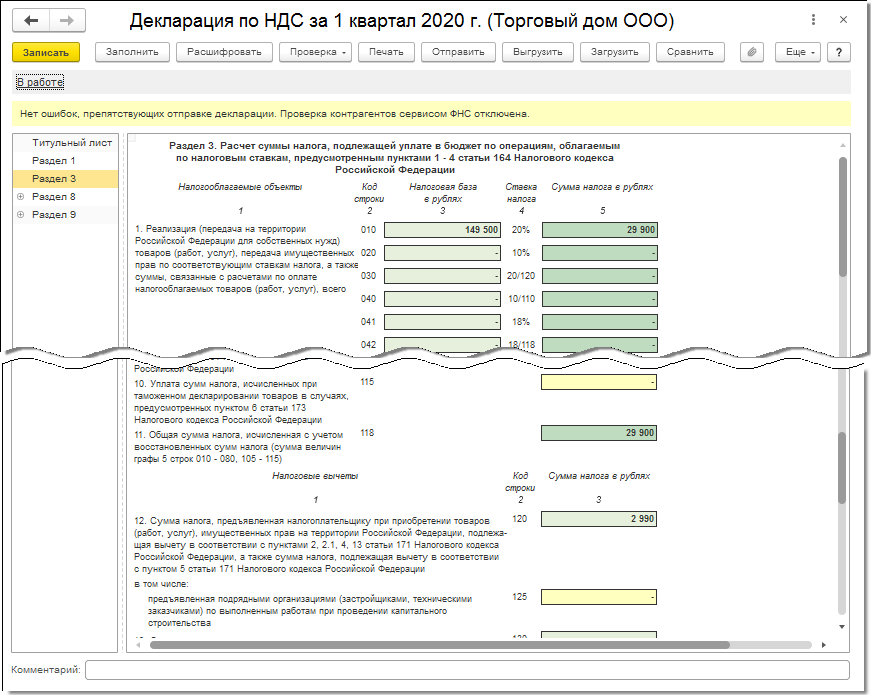
Task: Click line 125 yellow deduction field
Action: [x=599, y=597]
